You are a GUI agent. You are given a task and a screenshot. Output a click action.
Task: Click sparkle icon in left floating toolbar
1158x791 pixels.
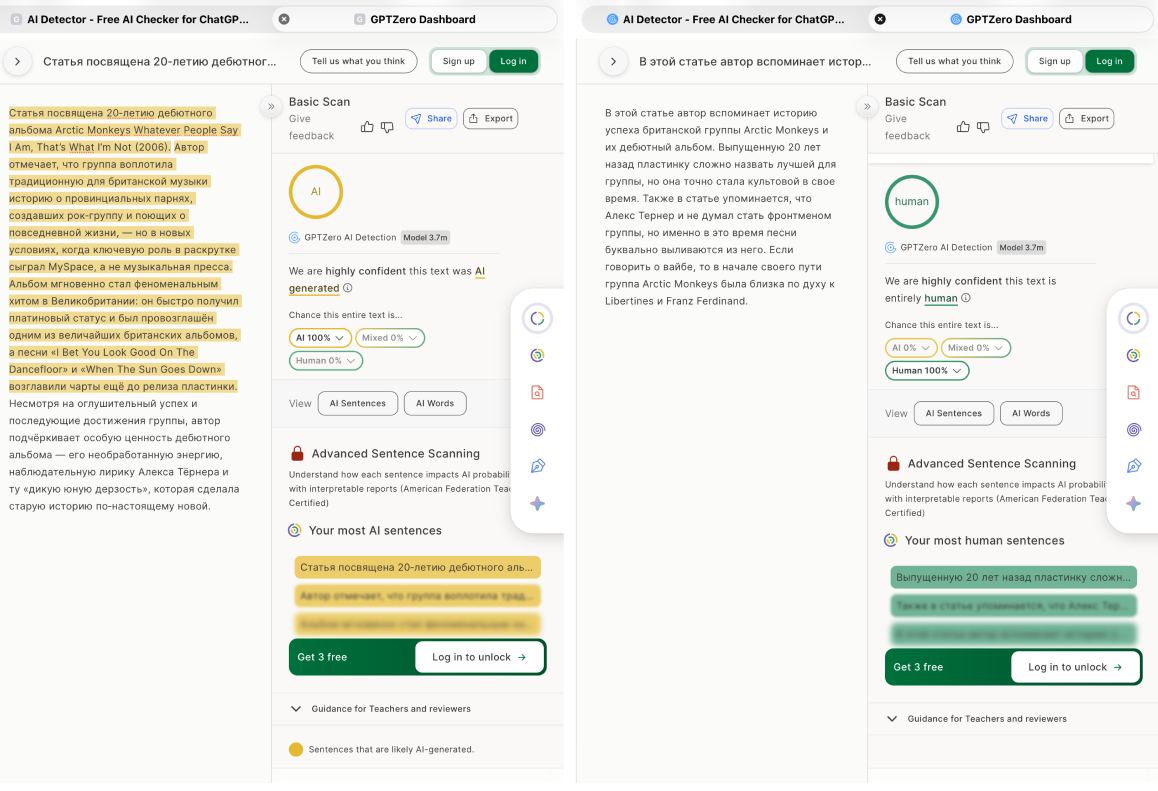coord(537,503)
